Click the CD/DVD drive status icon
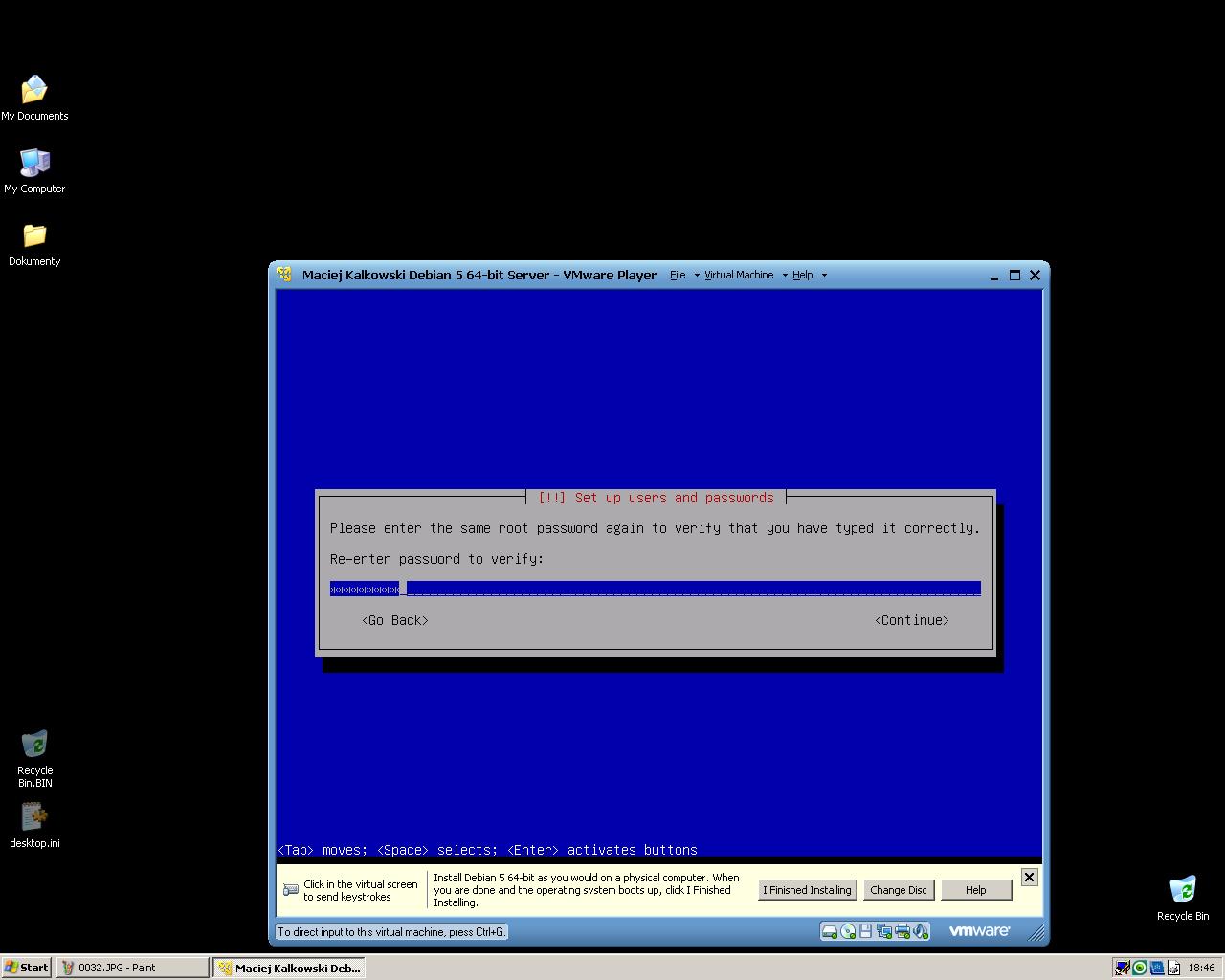Viewport: 1225px width, 980px height. pyautogui.click(x=848, y=931)
